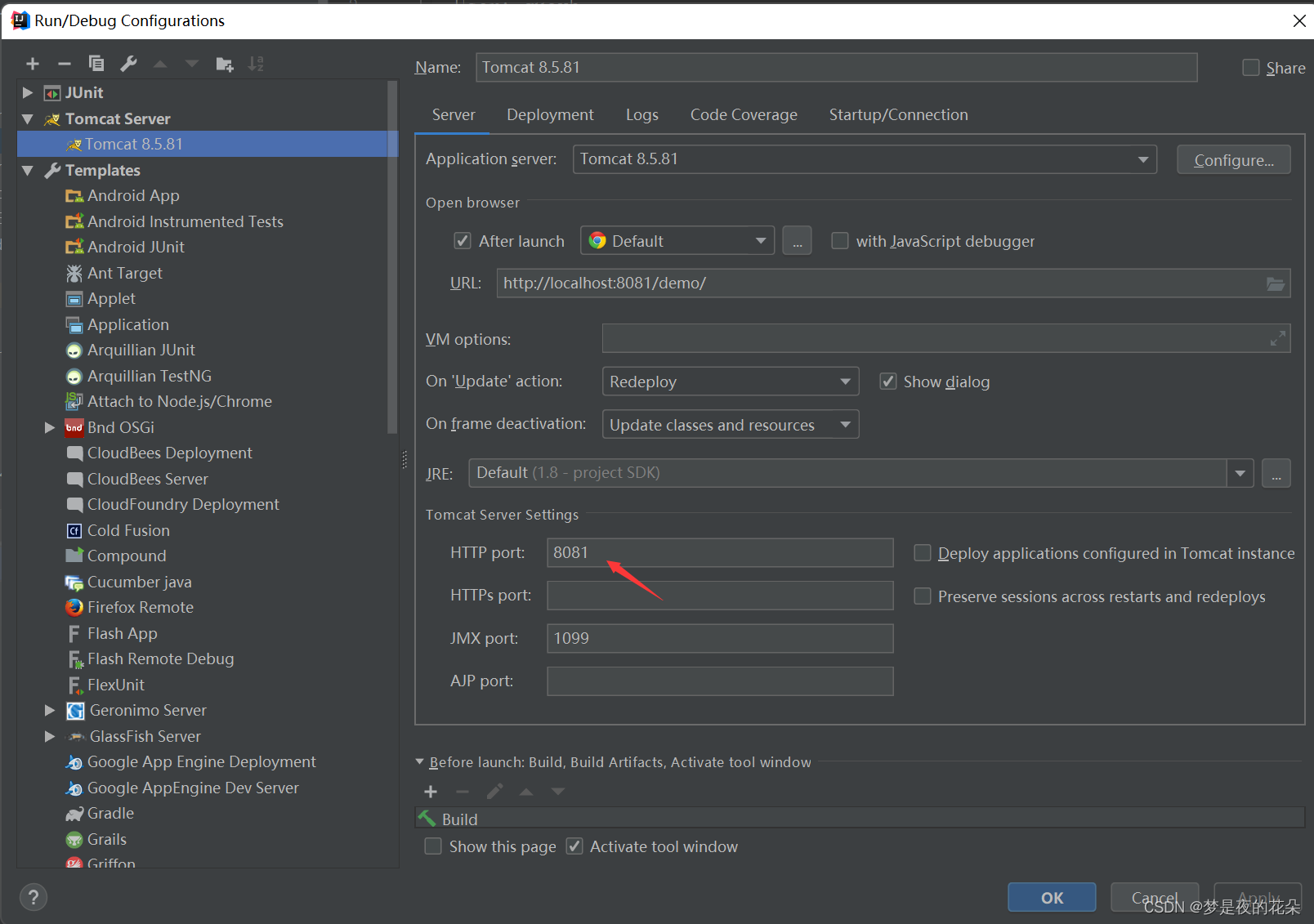This screenshot has width=1314, height=924.
Task: Open Application server dropdown
Action: 865,159
